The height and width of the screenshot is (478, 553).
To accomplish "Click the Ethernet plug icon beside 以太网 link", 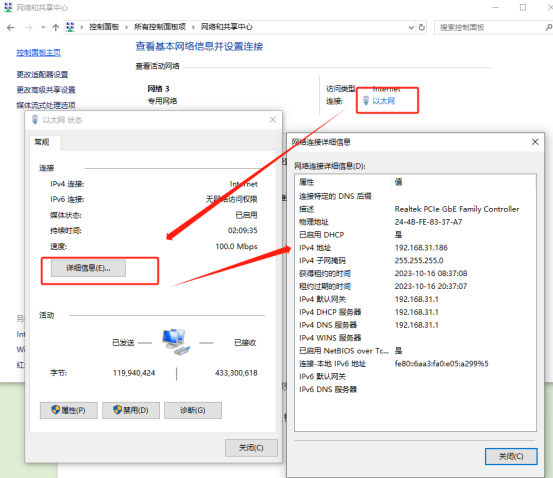I will click(x=366, y=101).
